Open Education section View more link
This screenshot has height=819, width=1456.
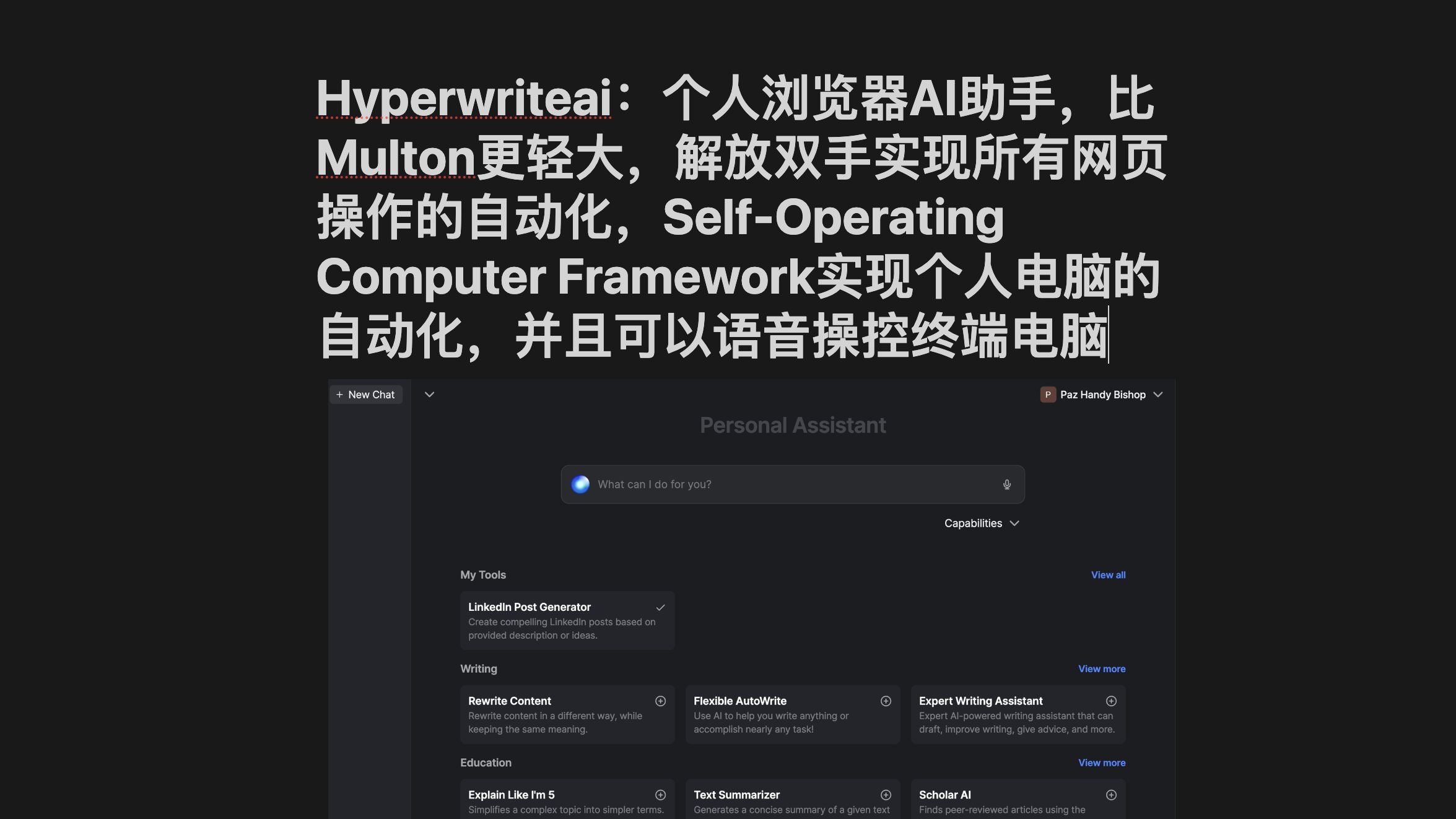[x=1102, y=762]
